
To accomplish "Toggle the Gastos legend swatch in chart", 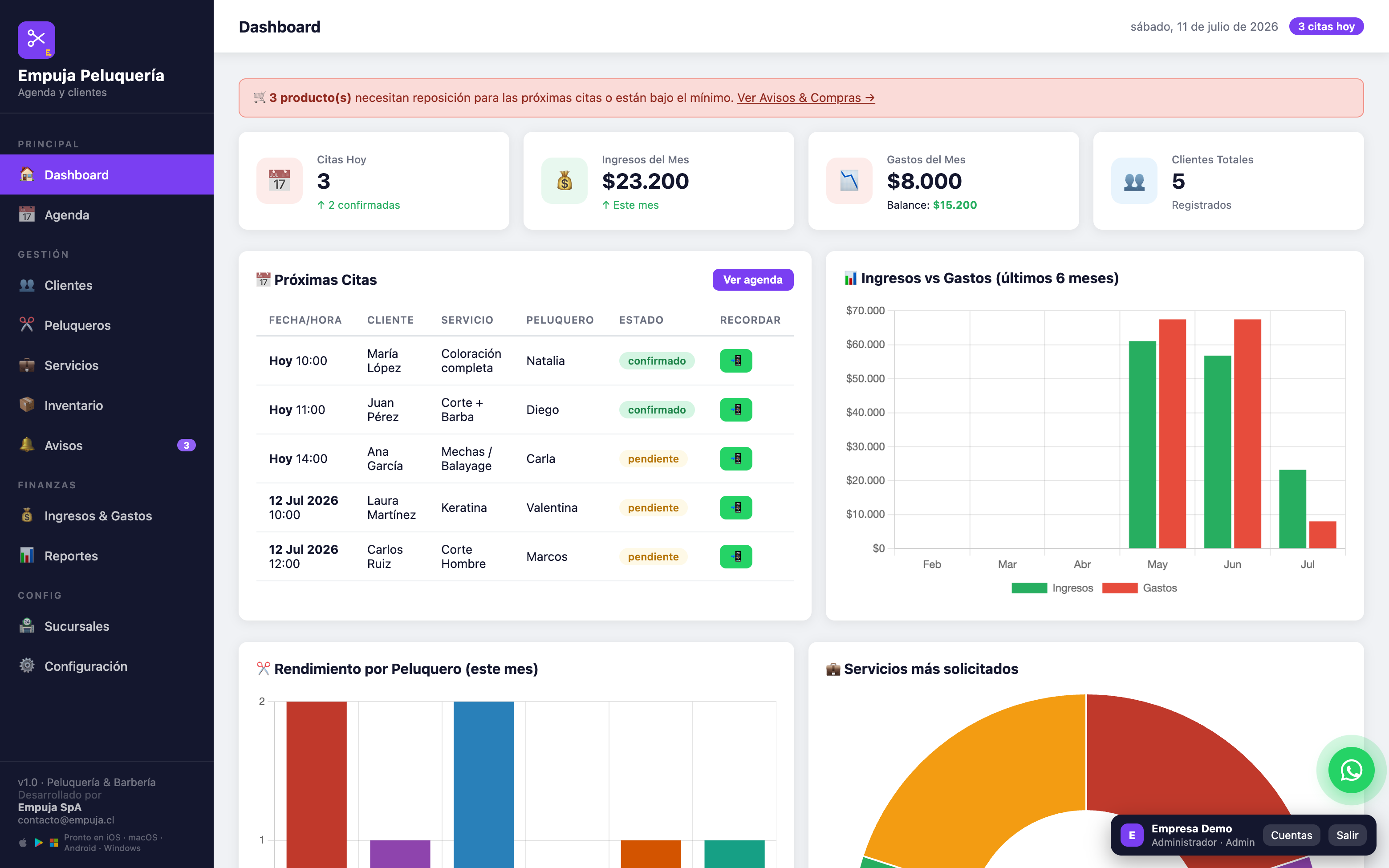I will (1120, 588).
